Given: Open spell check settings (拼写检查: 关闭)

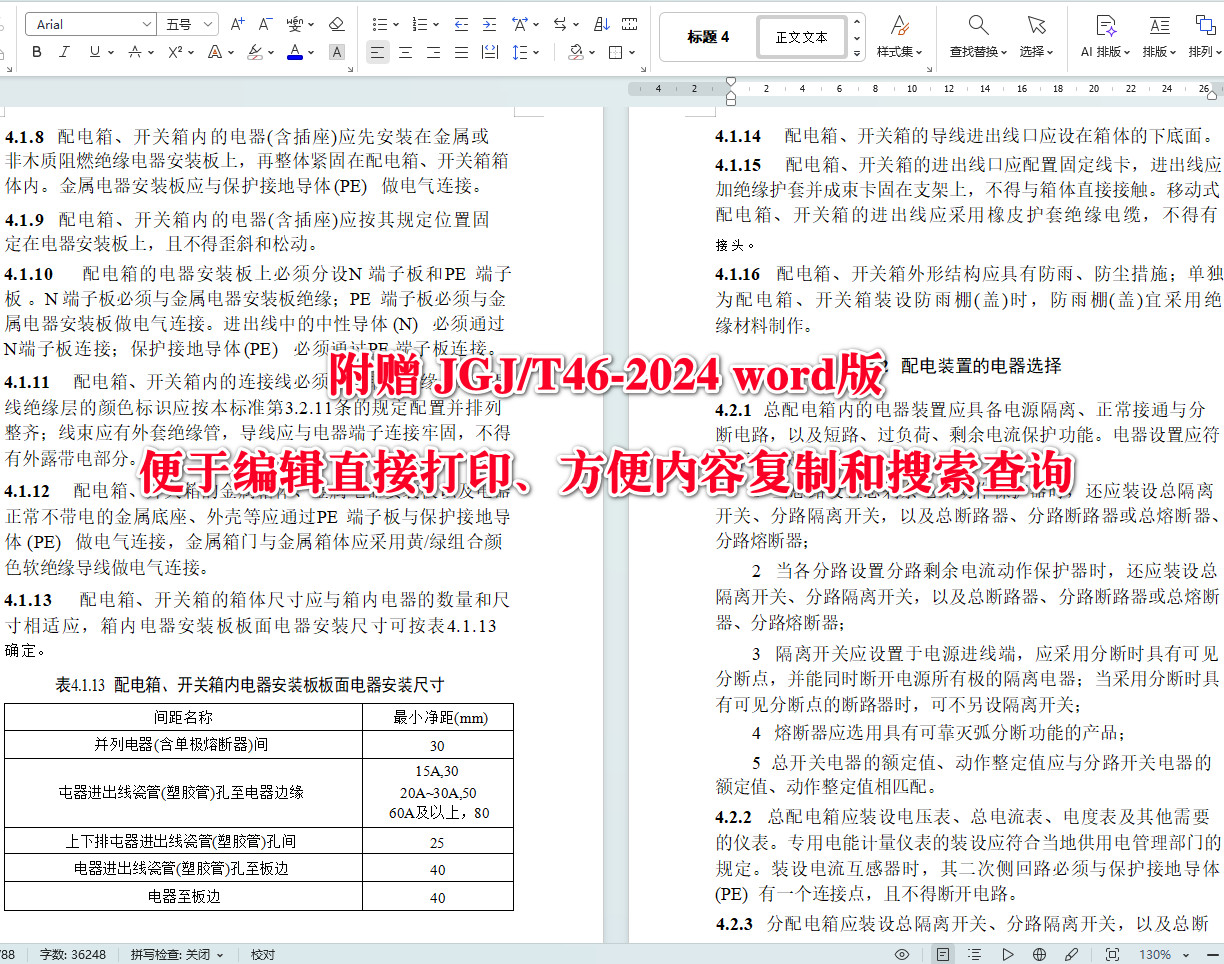Looking at the screenshot, I should [171, 954].
